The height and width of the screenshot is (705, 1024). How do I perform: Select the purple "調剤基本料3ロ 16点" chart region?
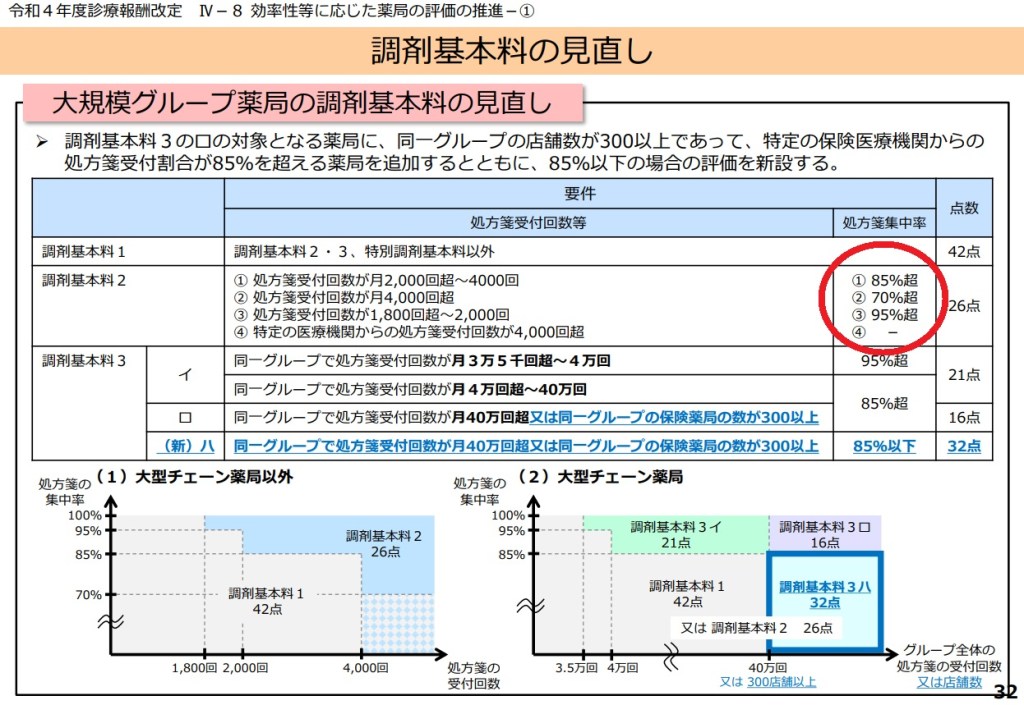pos(824,534)
